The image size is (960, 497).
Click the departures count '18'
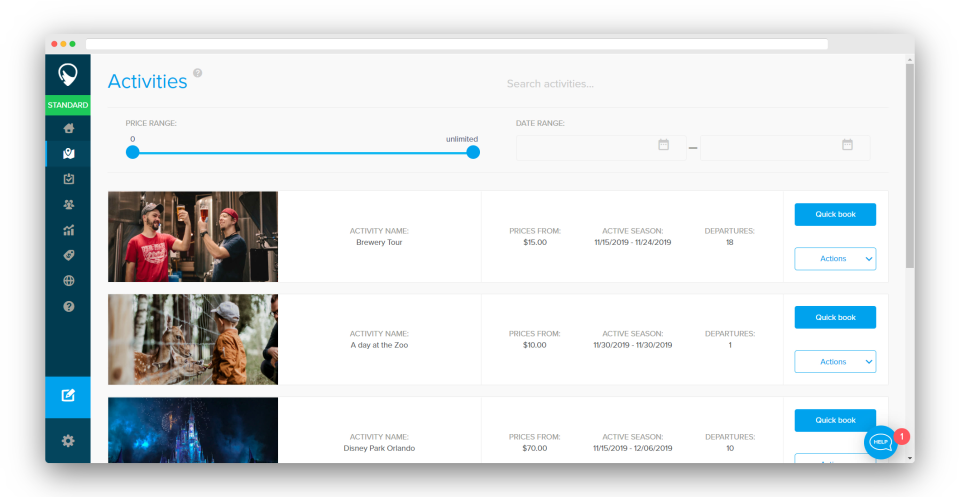coord(729,242)
